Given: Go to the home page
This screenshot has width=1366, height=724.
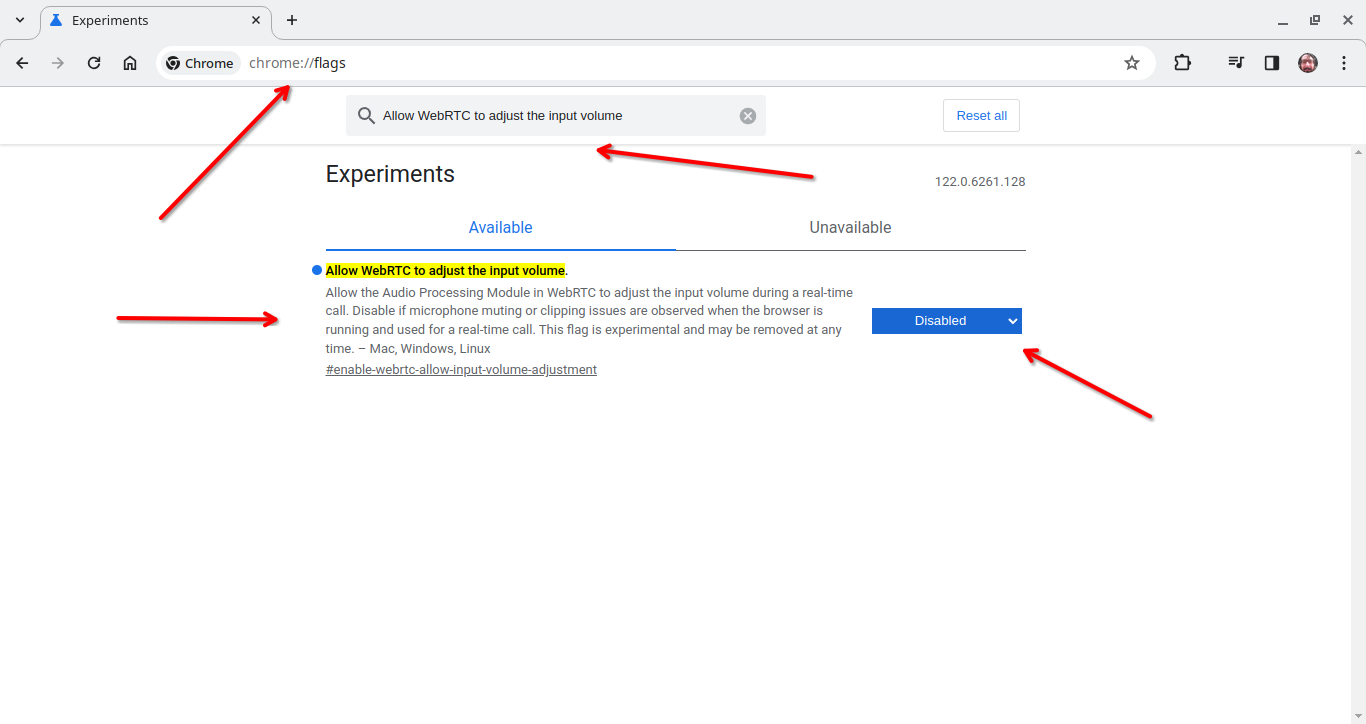Looking at the screenshot, I should pos(130,63).
